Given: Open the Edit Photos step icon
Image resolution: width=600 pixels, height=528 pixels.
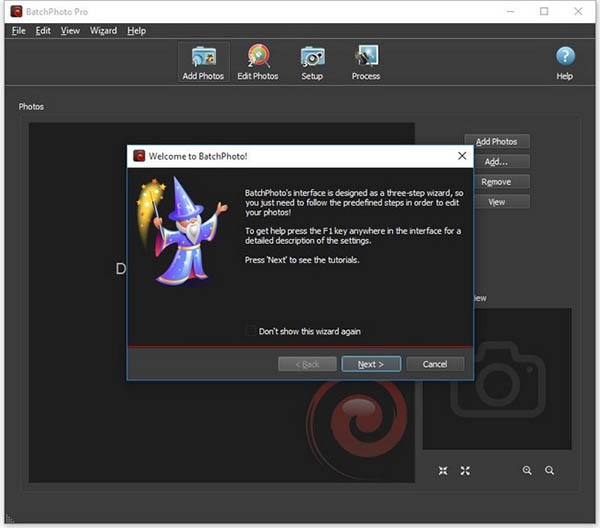Looking at the screenshot, I should click(x=258, y=62).
